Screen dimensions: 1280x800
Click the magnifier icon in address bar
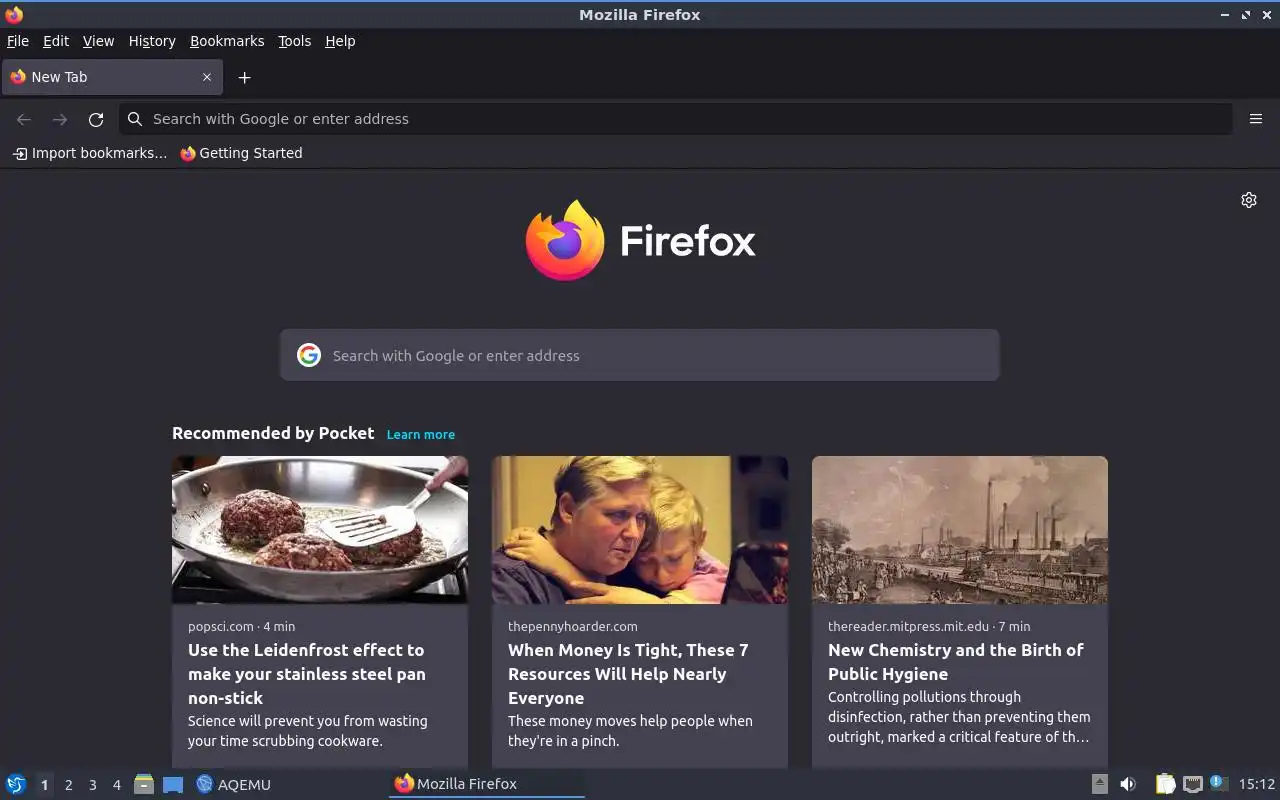[x=135, y=119]
